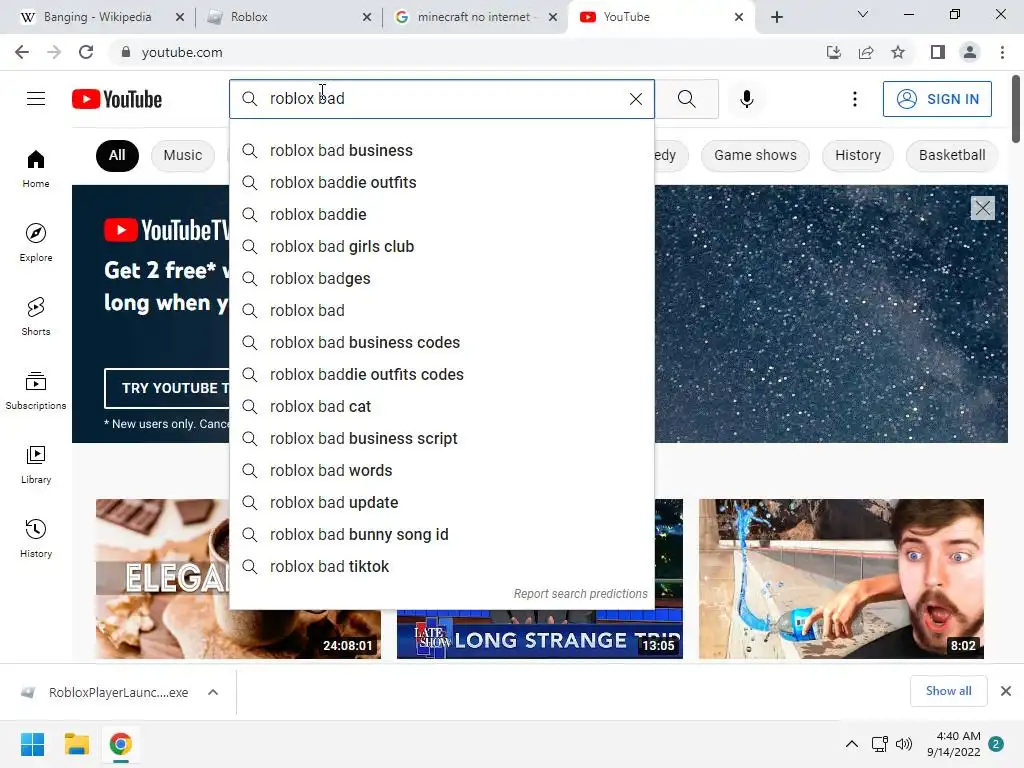Expand the tab search dropdown arrow
Image resolution: width=1024 pixels, height=768 pixels.
pos(863,14)
